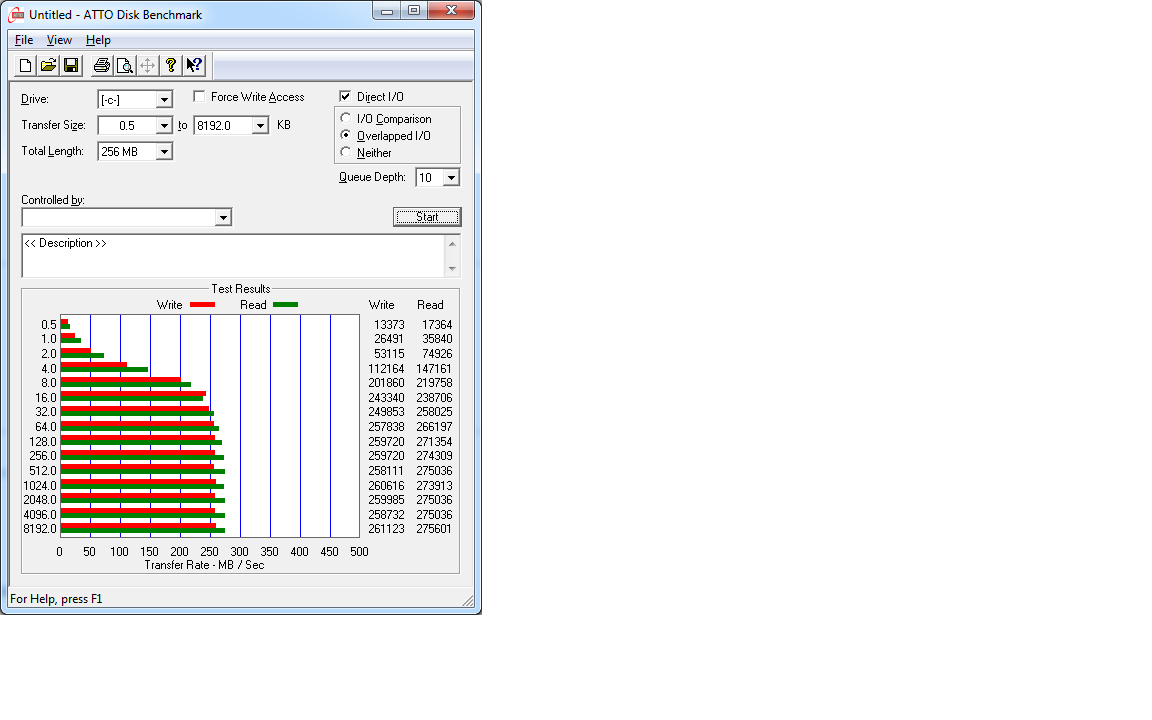This screenshot has width=1152, height=720.
Task: Print results with the printer icon
Action: pos(102,65)
